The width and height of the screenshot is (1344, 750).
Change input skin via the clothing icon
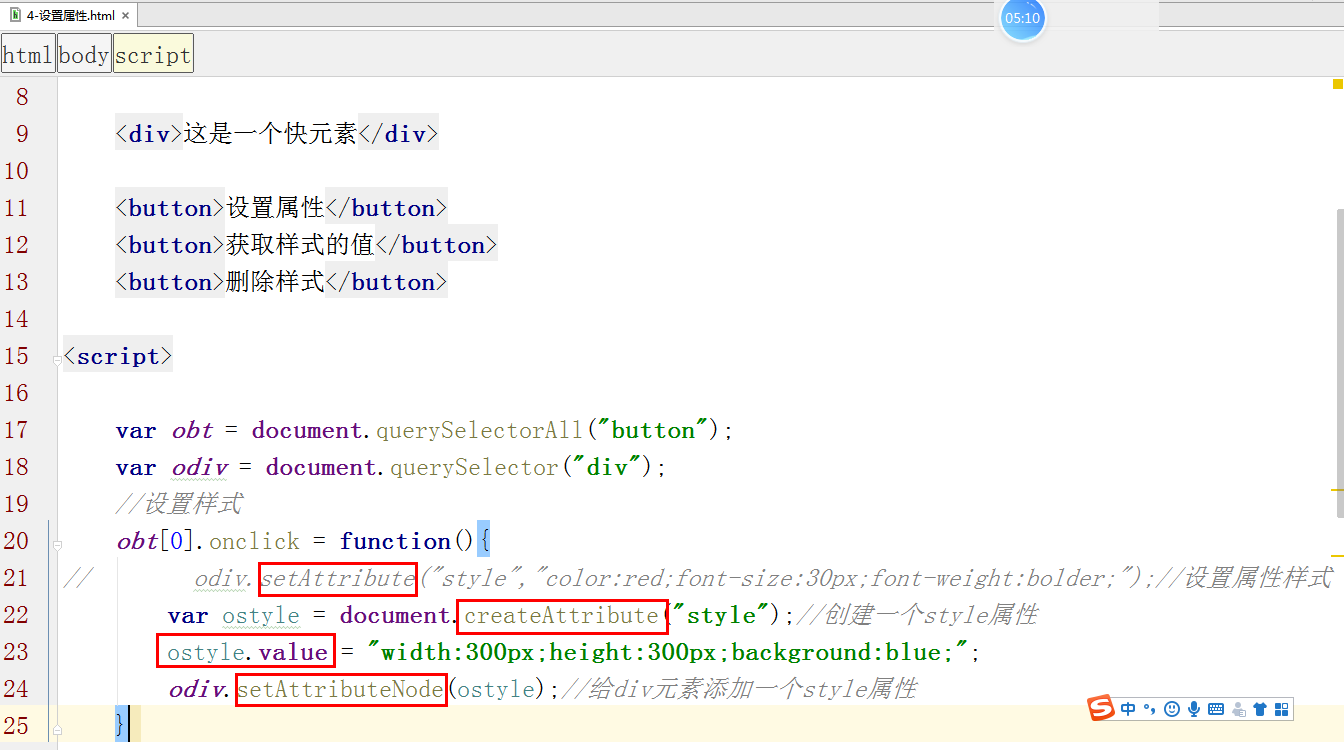[1260, 708]
